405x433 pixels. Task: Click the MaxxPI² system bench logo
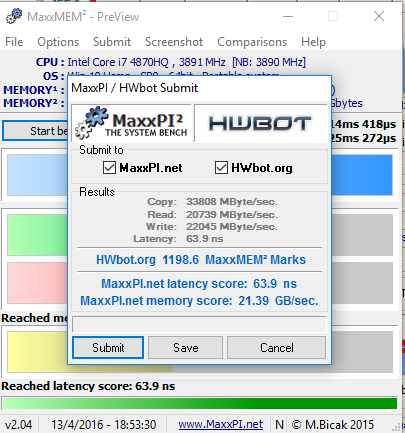131,123
